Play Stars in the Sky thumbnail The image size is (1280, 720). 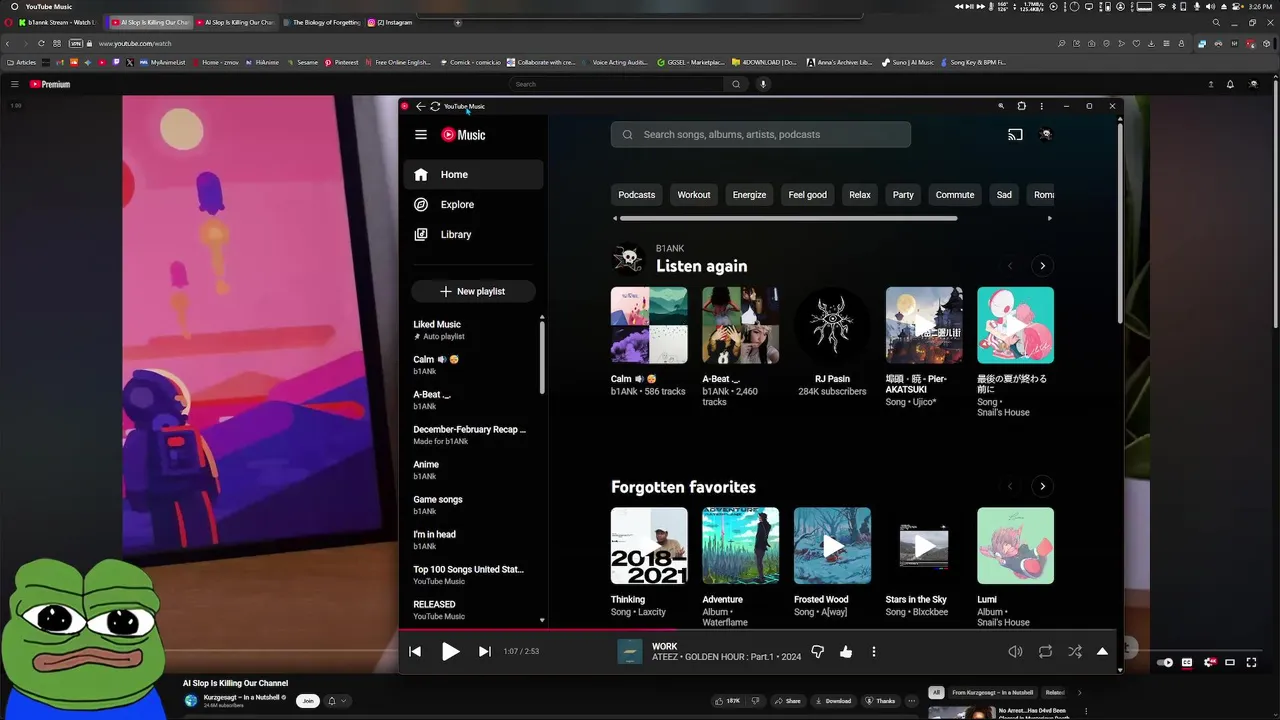click(924, 546)
